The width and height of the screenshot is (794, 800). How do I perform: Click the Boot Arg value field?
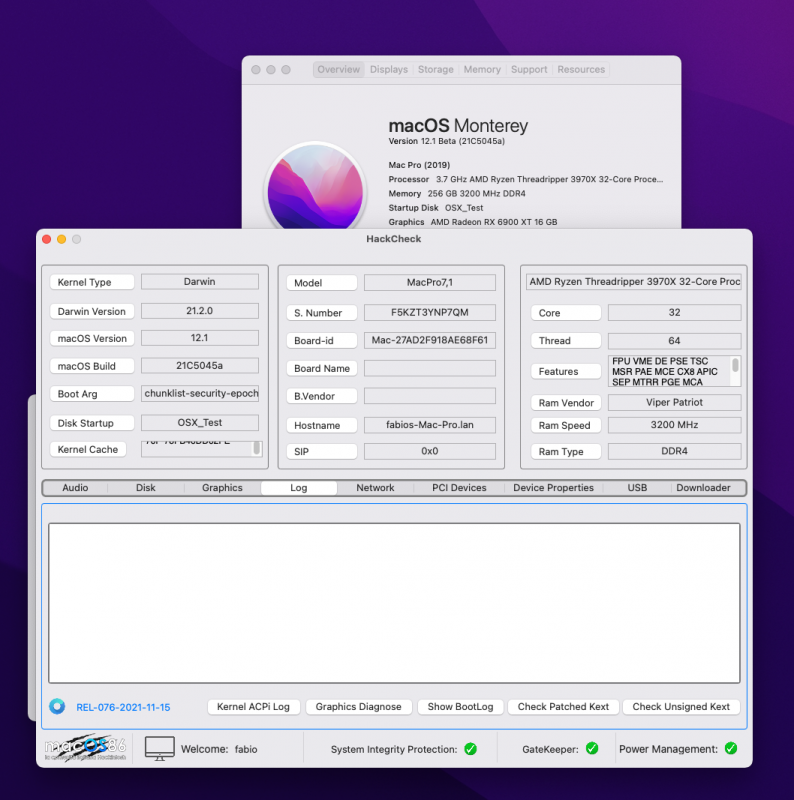coord(200,393)
